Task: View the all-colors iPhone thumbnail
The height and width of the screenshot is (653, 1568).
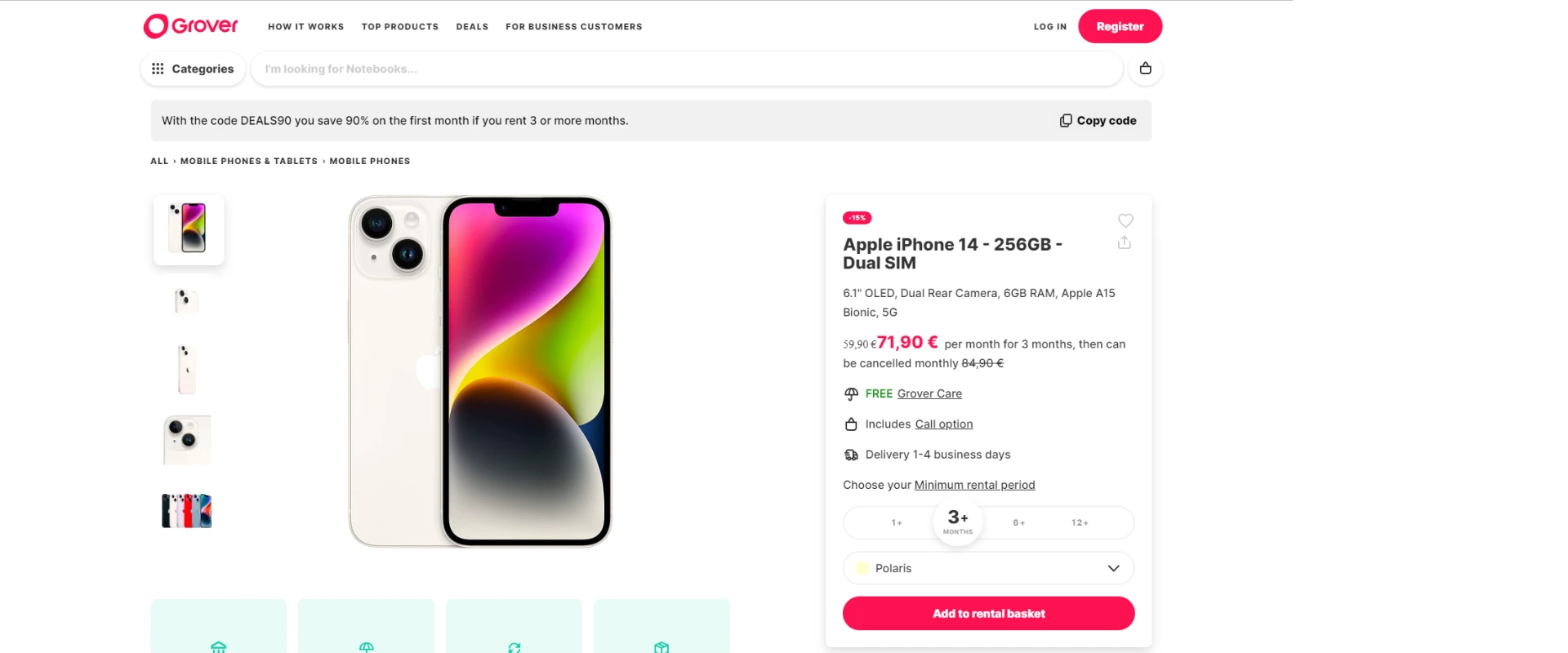Action: coord(187,511)
